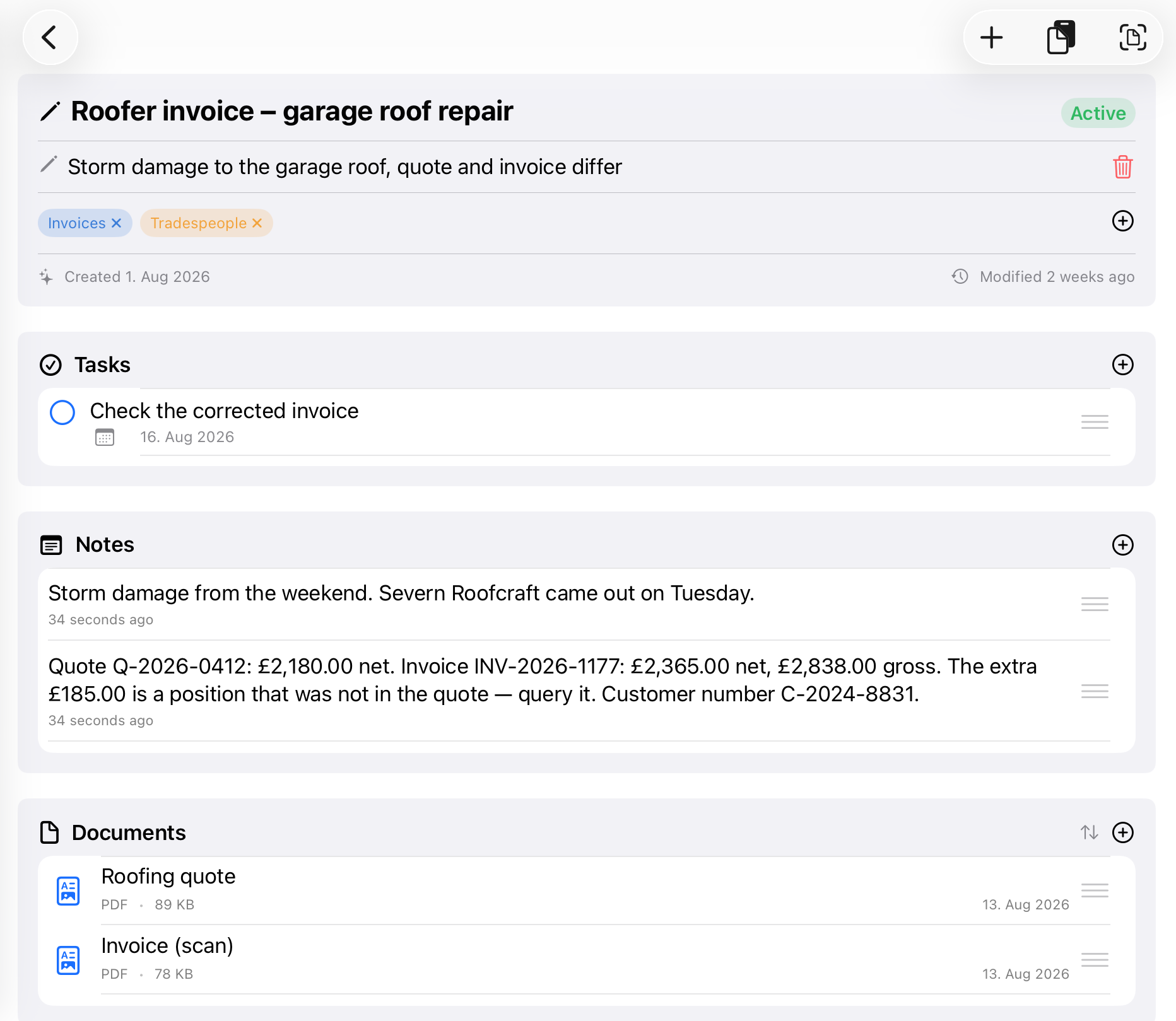Tap the Tasks section header
This screenshot has width=1176, height=1021.
[102, 365]
